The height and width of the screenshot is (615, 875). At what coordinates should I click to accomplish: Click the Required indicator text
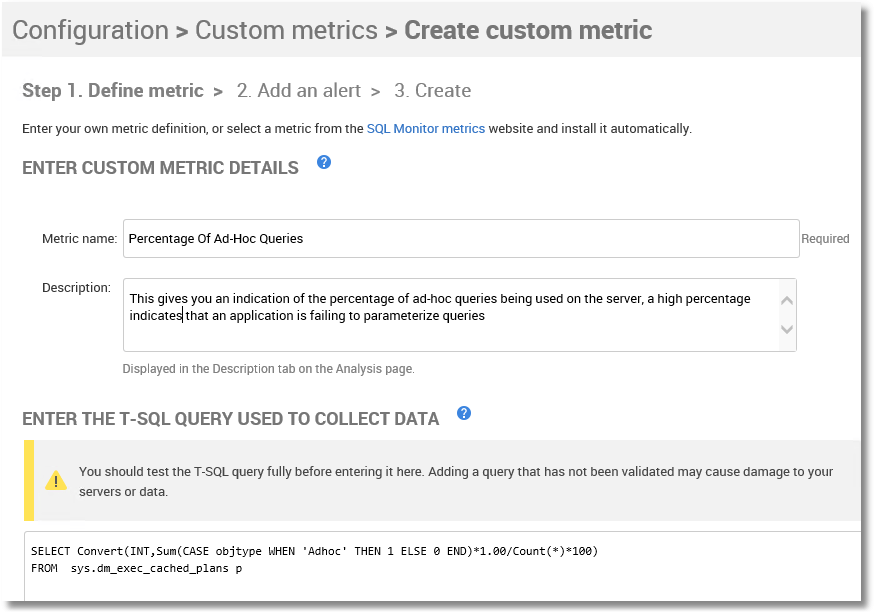pos(825,239)
